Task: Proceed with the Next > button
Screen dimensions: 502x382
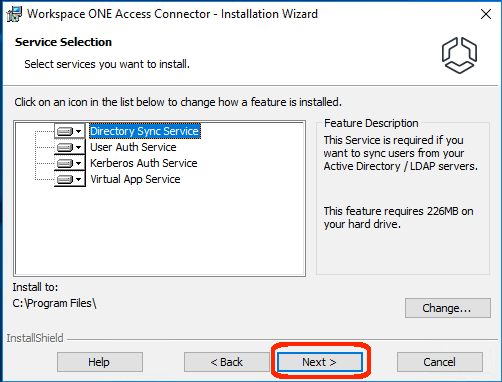Action: point(320,362)
